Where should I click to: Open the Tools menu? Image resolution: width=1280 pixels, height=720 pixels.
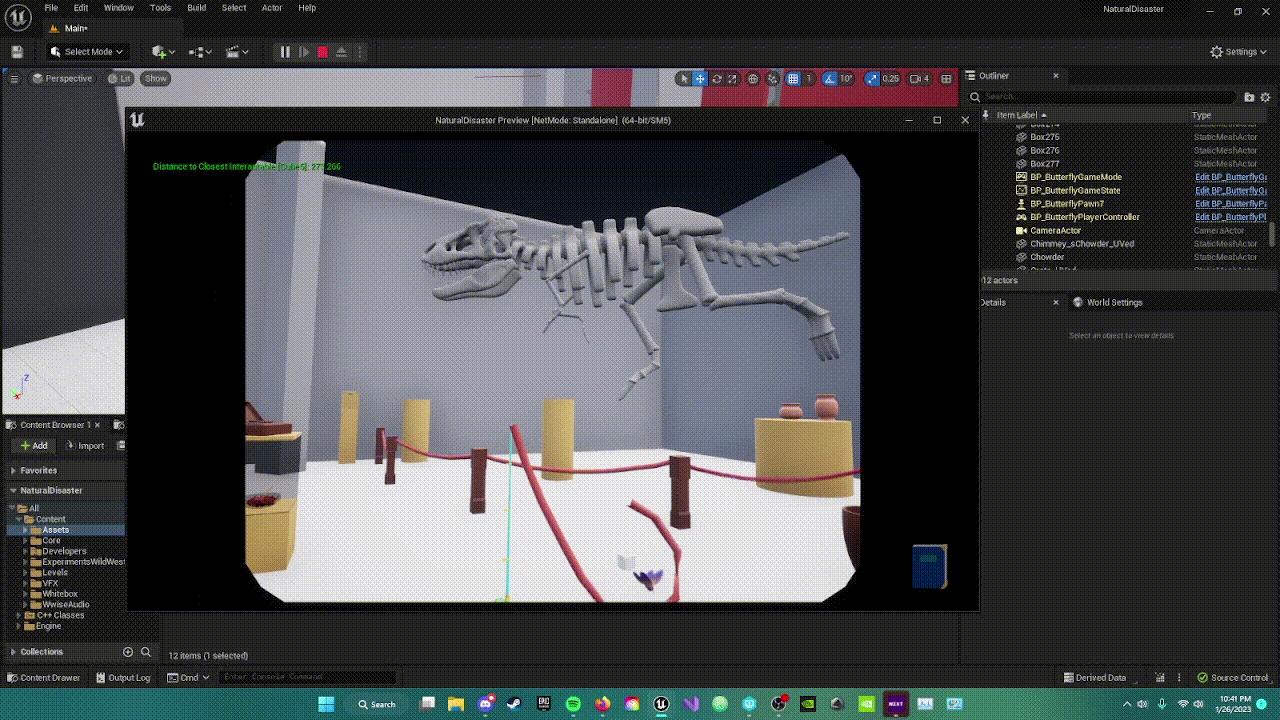point(160,7)
